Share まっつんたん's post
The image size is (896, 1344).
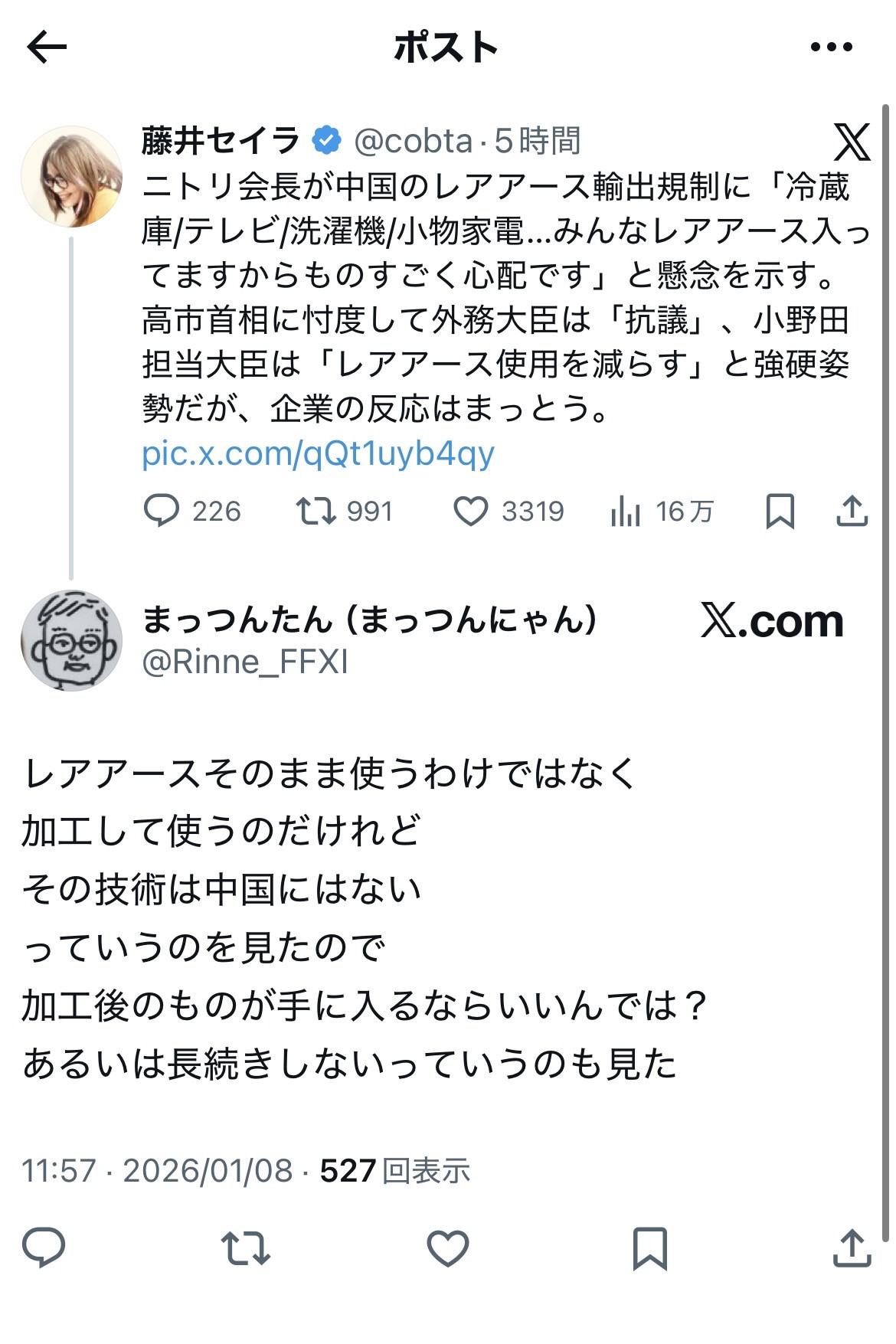click(852, 1248)
